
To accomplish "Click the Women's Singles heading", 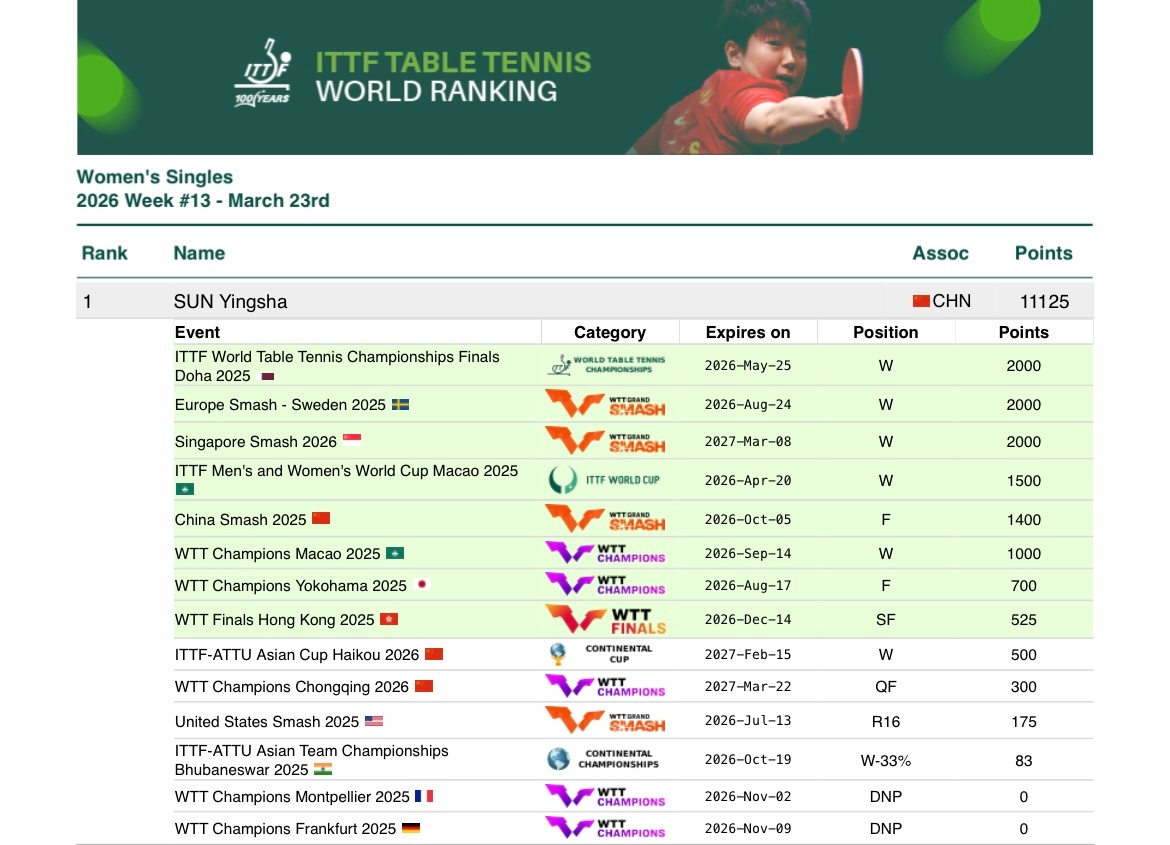I will tap(154, 177).
